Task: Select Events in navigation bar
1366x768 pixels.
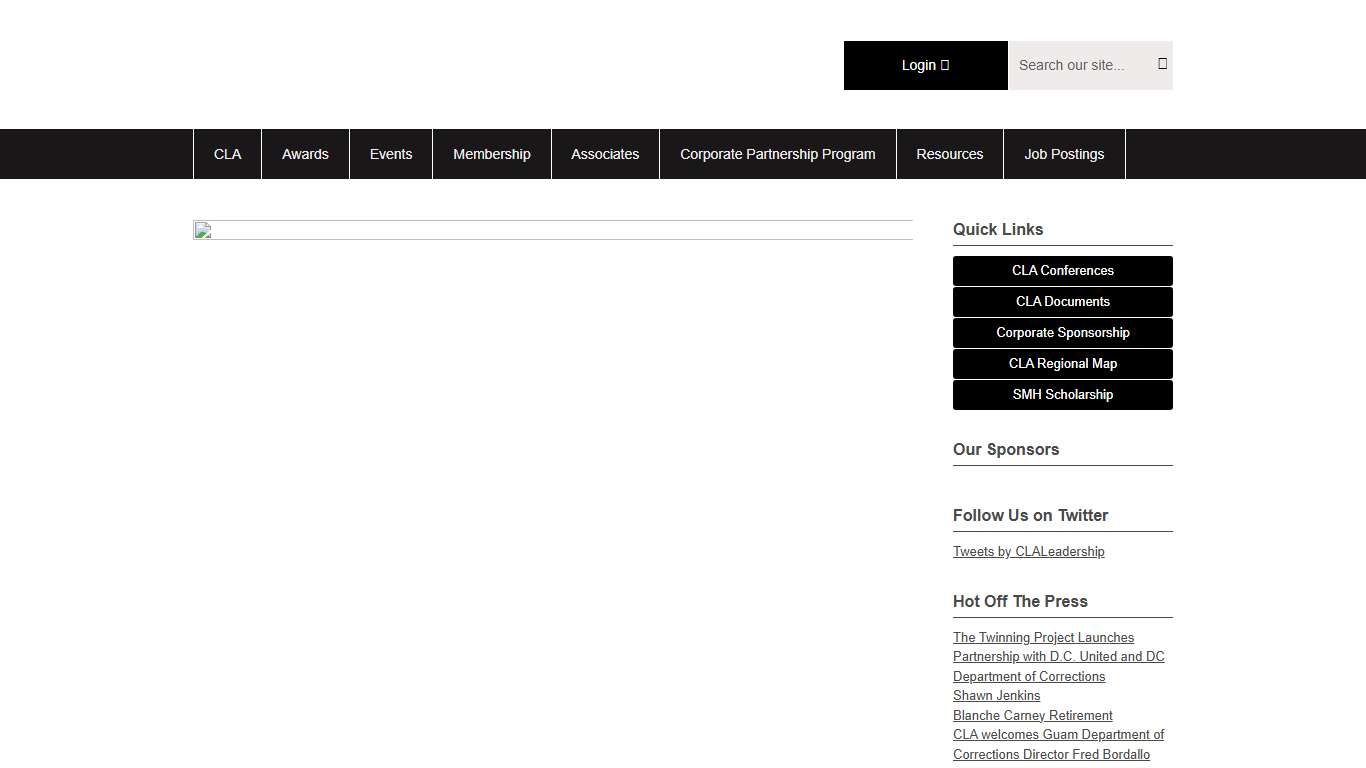Action: [391, 154]
